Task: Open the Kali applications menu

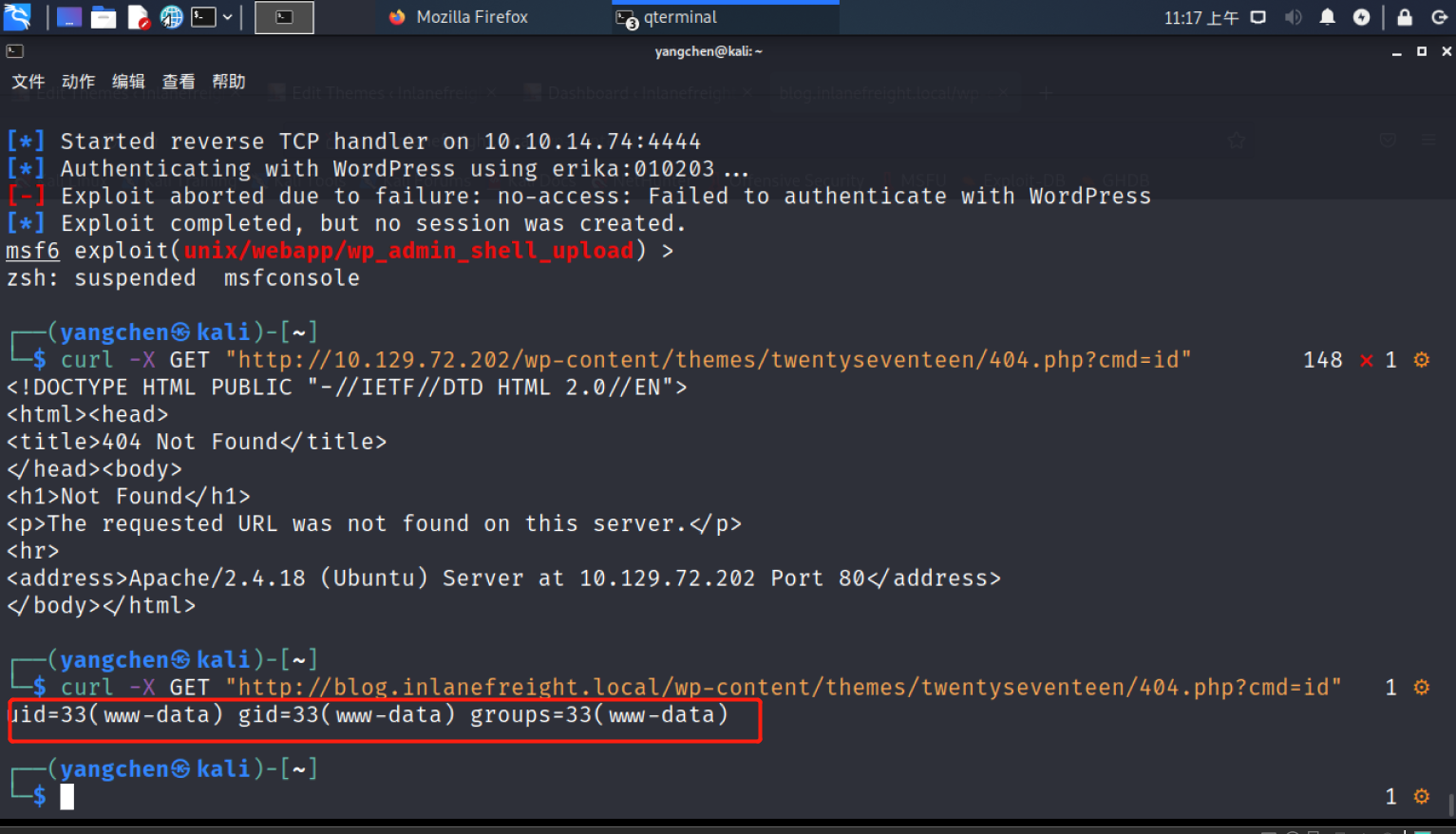Action: tap(17, 16)
